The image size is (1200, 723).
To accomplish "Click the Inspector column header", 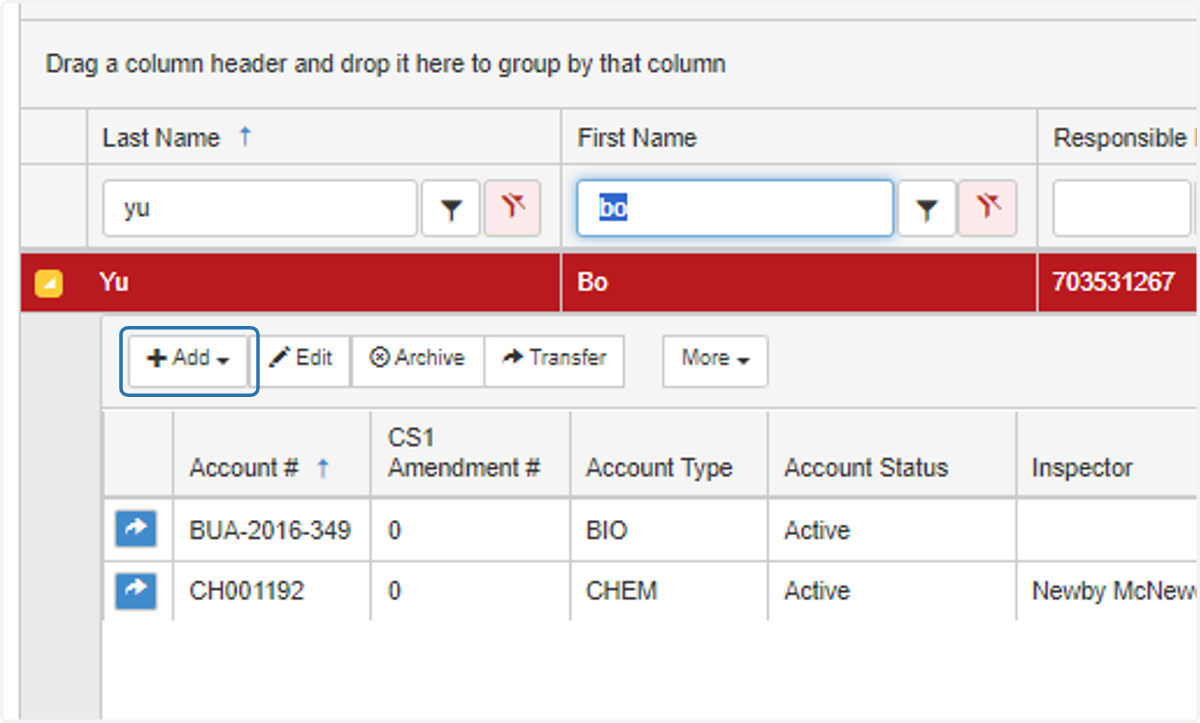I will [x=1107, y=453].
